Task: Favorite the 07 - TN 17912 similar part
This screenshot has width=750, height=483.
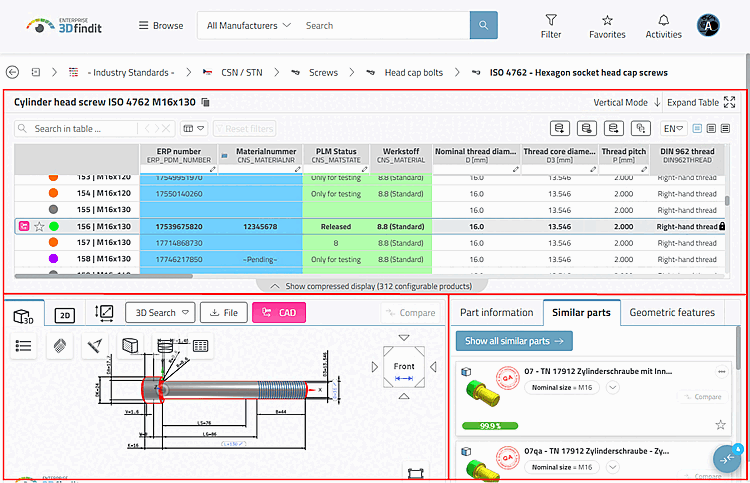Action: click(x=720, y=425)
